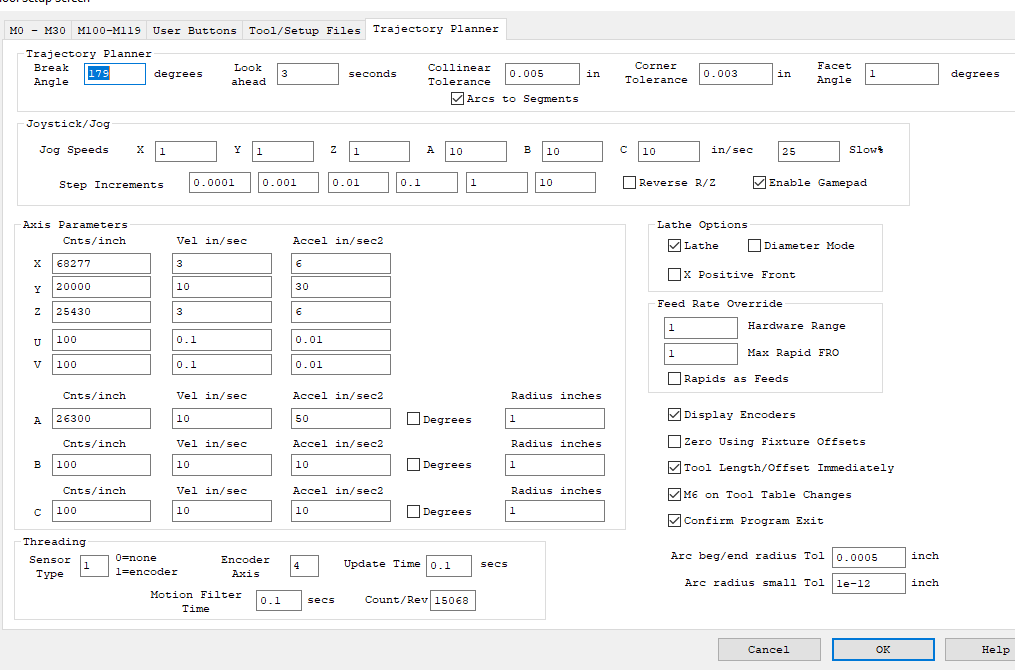
Task: Enable Diameter Mode checkbox
Action: 754,246
